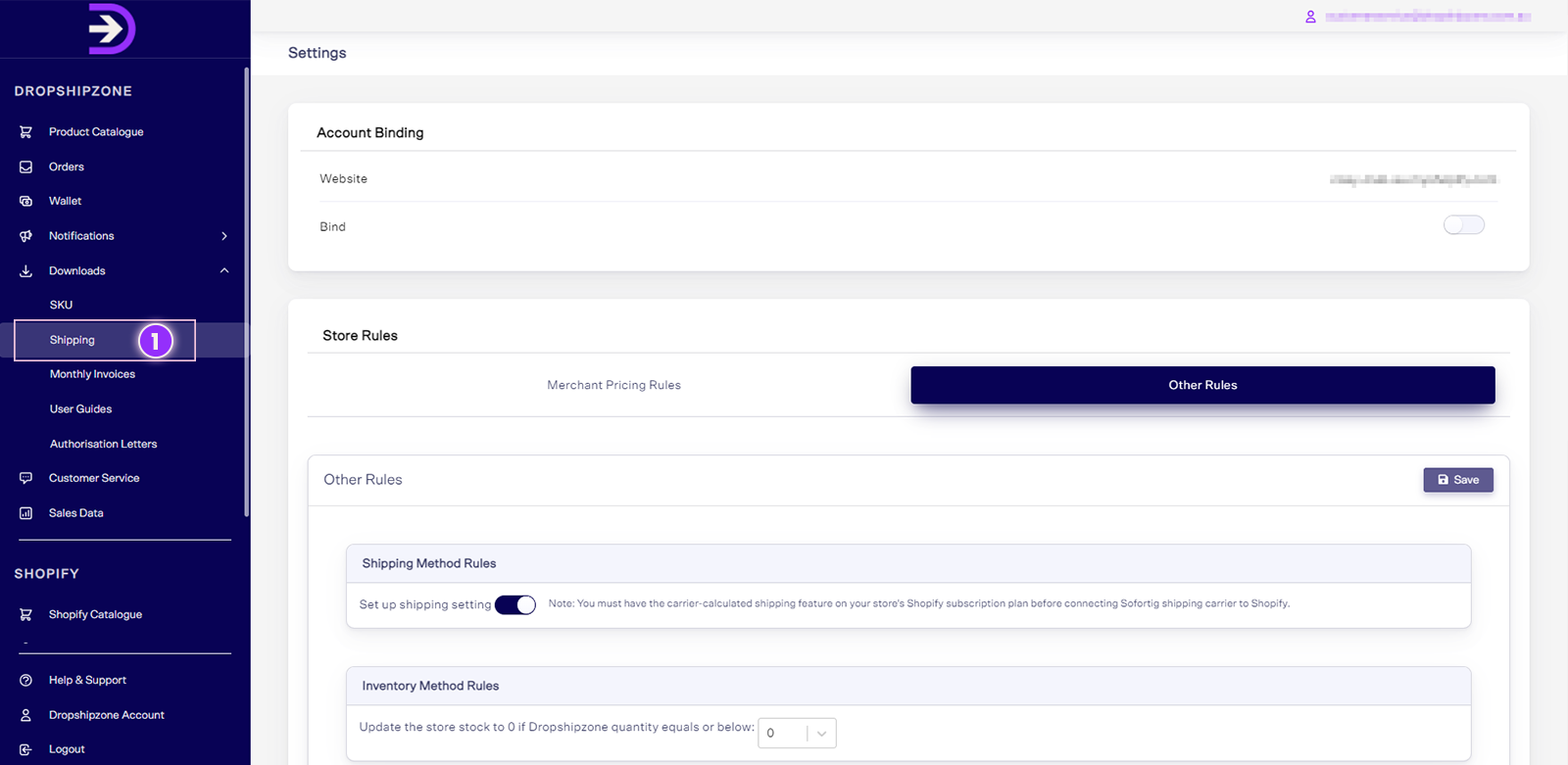
Task: Click Logout in sidebar
Action: (x=67, y=749)
